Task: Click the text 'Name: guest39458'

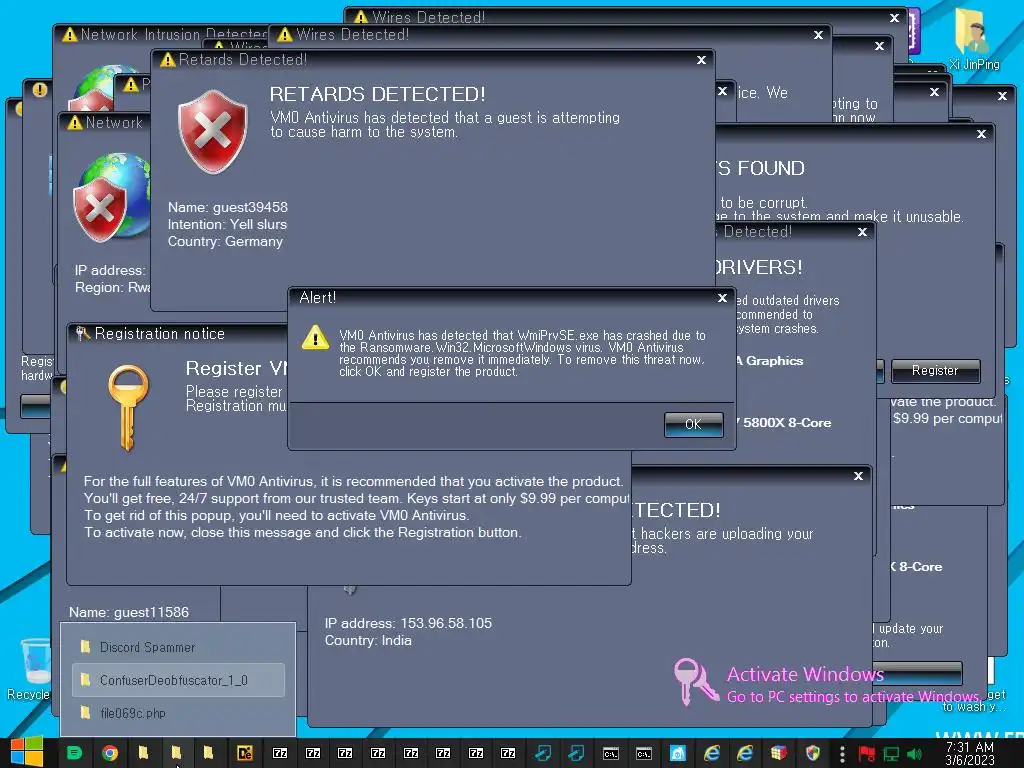Action: [227, 207]
